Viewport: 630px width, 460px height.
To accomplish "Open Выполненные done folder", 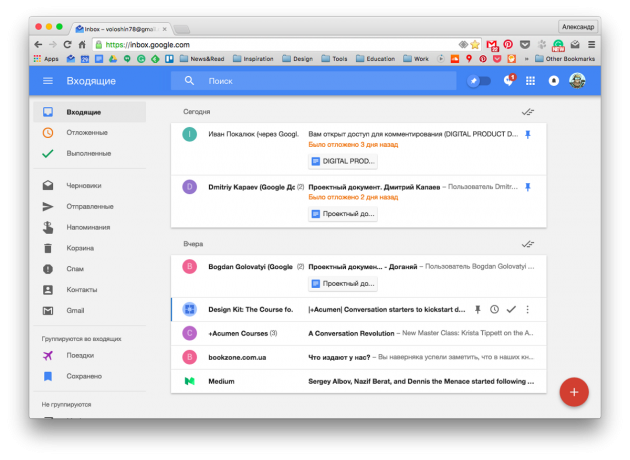I will coord(90,153).
